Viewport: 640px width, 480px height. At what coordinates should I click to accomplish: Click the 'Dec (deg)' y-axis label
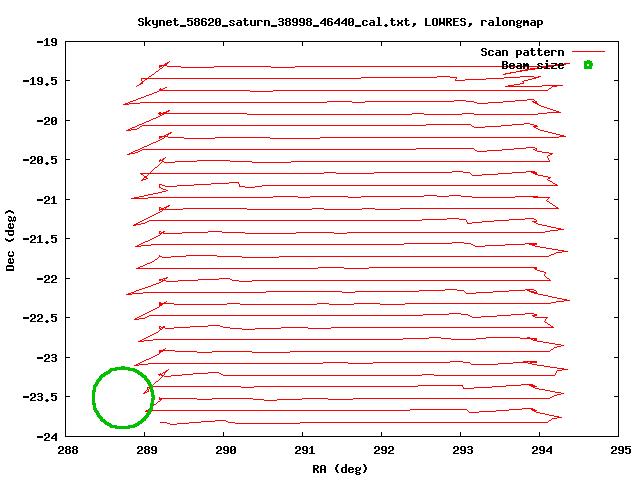pos(11,239)
